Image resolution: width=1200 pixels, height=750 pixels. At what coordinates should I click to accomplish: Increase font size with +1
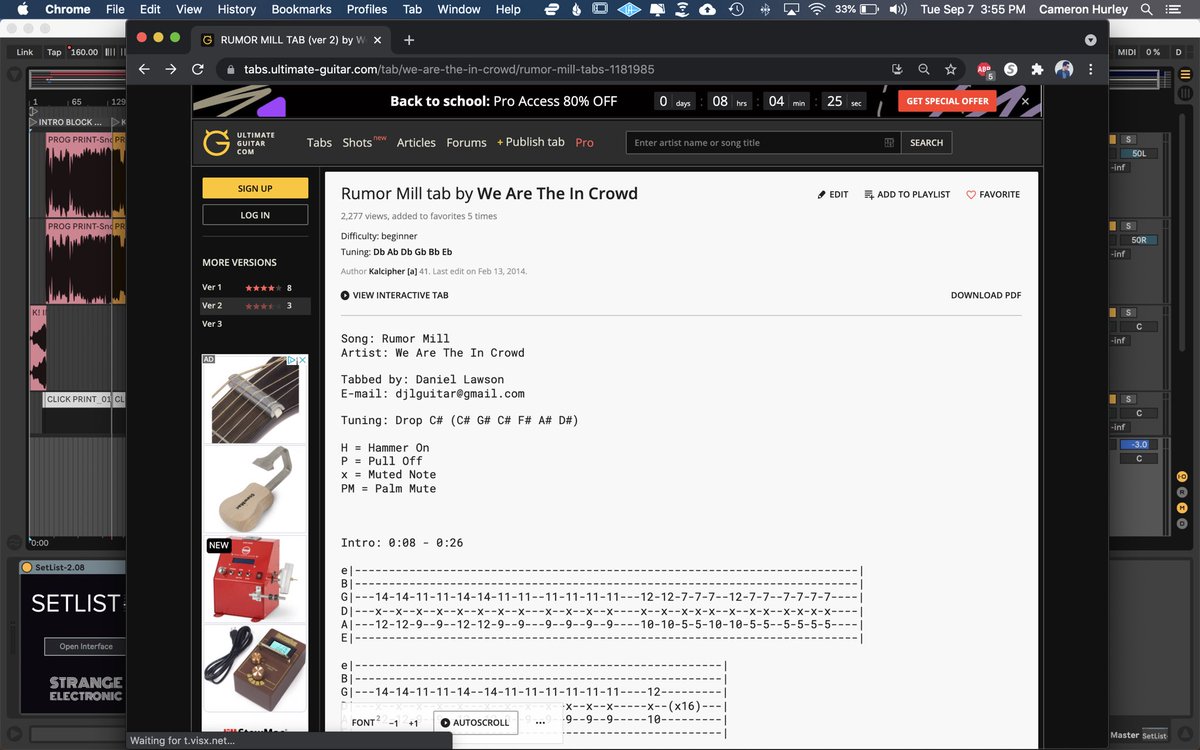pos(413,722)
